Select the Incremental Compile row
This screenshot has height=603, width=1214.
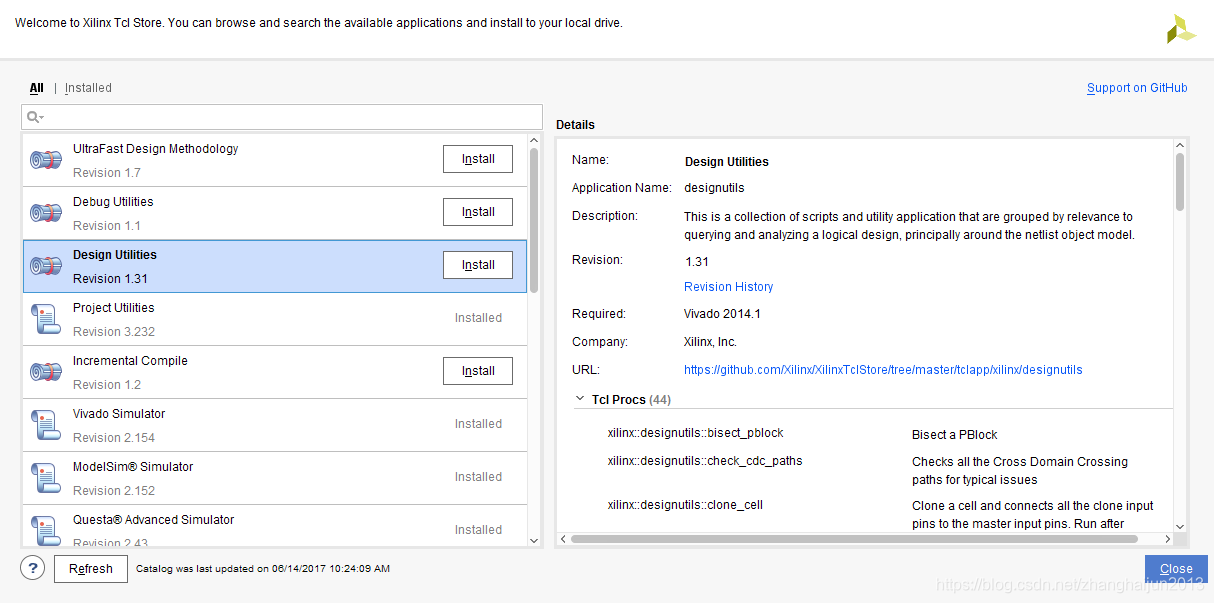point(275,372)
